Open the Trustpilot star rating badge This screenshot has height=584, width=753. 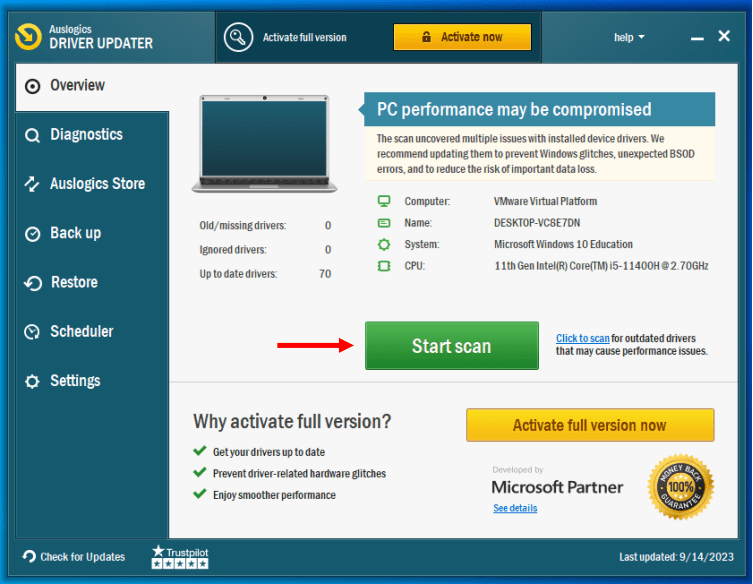pos(180,557)
